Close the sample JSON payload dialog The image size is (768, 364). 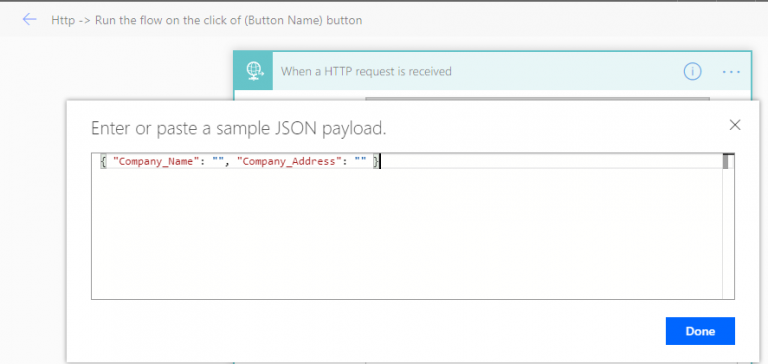pyautogui.click(x=734, y=125)
